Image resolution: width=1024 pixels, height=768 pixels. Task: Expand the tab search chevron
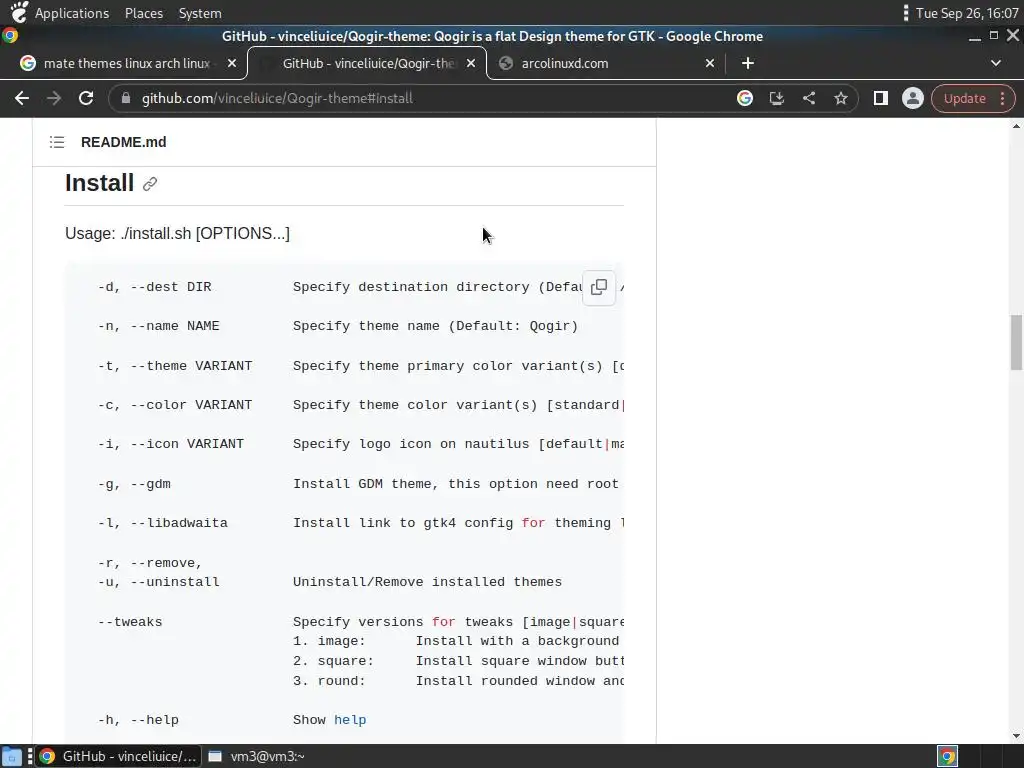995,63
